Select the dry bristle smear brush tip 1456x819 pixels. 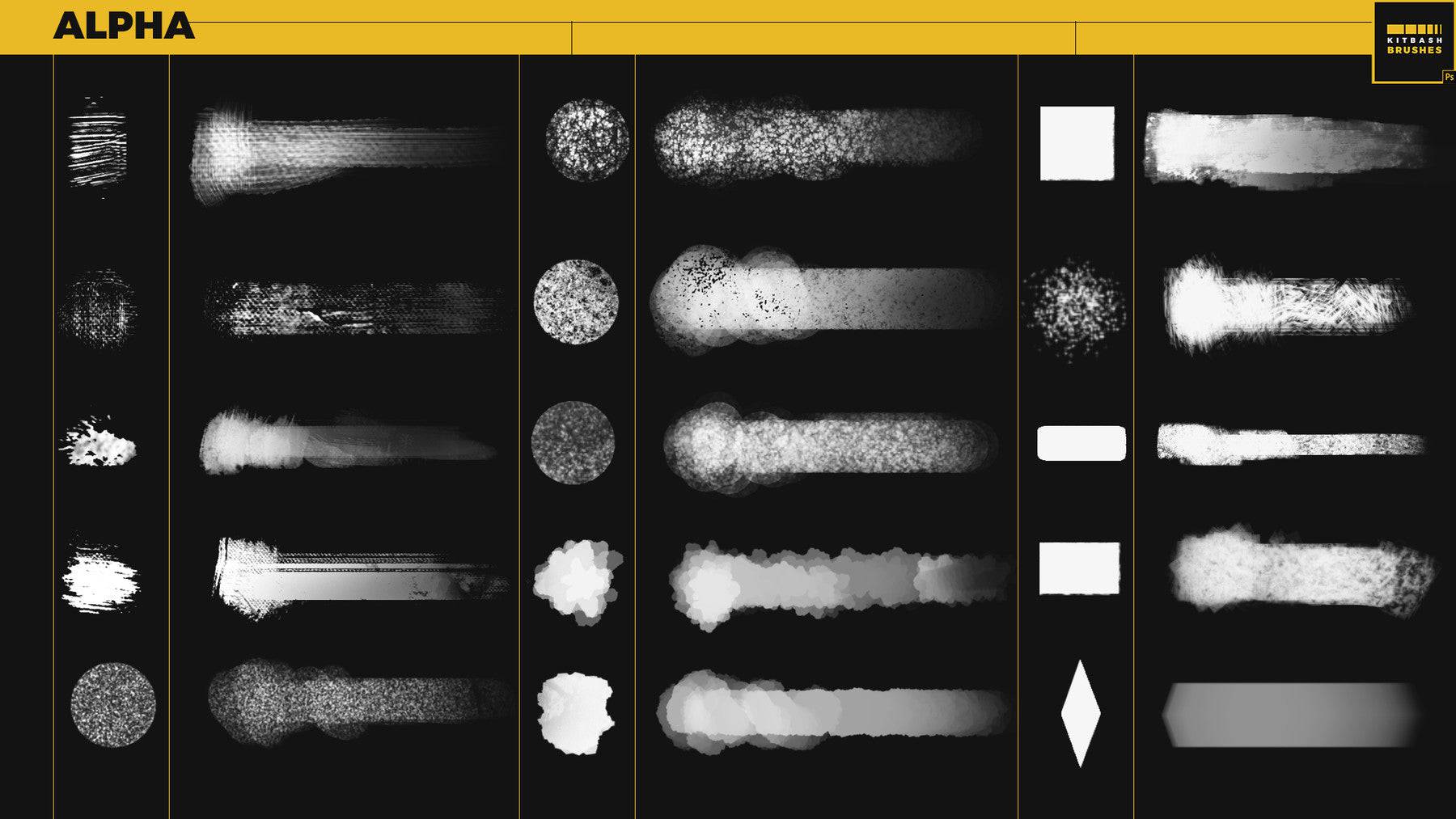coord(100,574)
